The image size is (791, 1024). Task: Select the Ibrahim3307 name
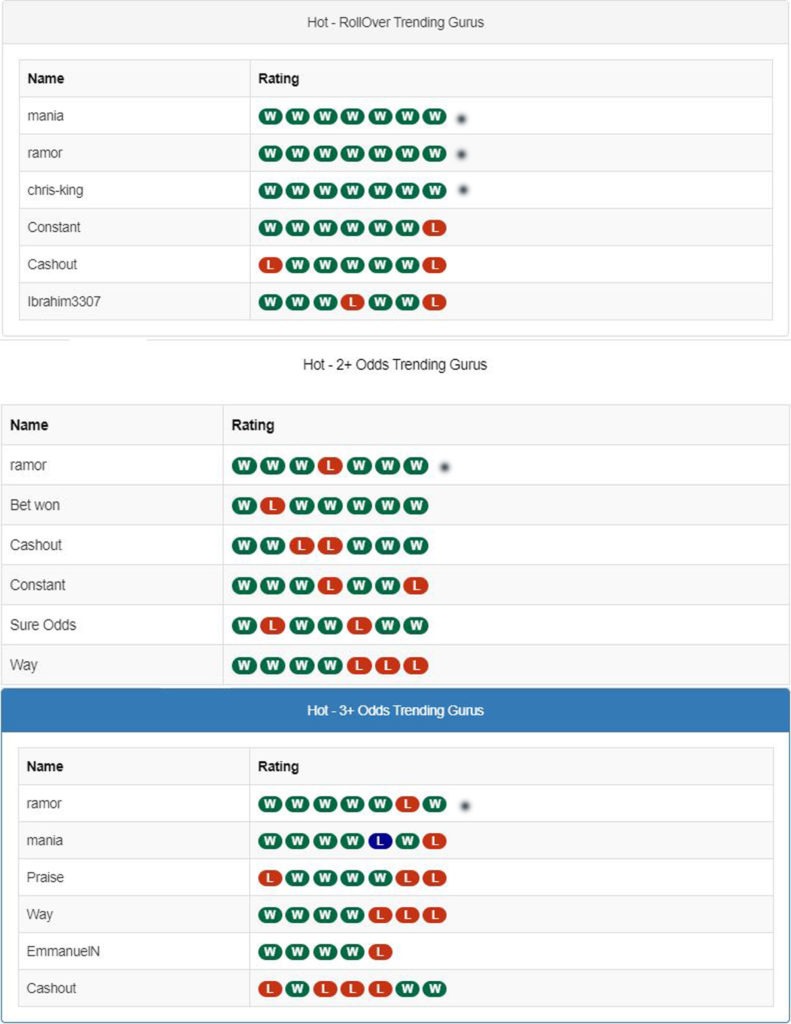pyautogui.click(x=64, y=302)
